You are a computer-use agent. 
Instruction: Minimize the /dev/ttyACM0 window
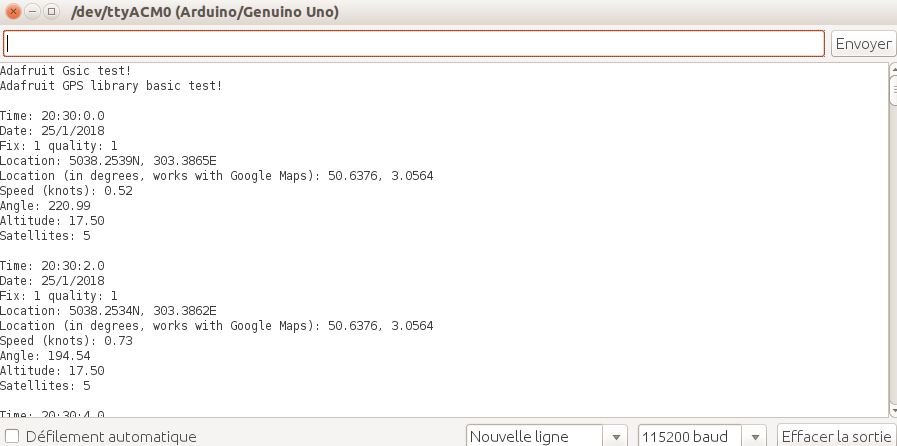(x=32, y=14)
